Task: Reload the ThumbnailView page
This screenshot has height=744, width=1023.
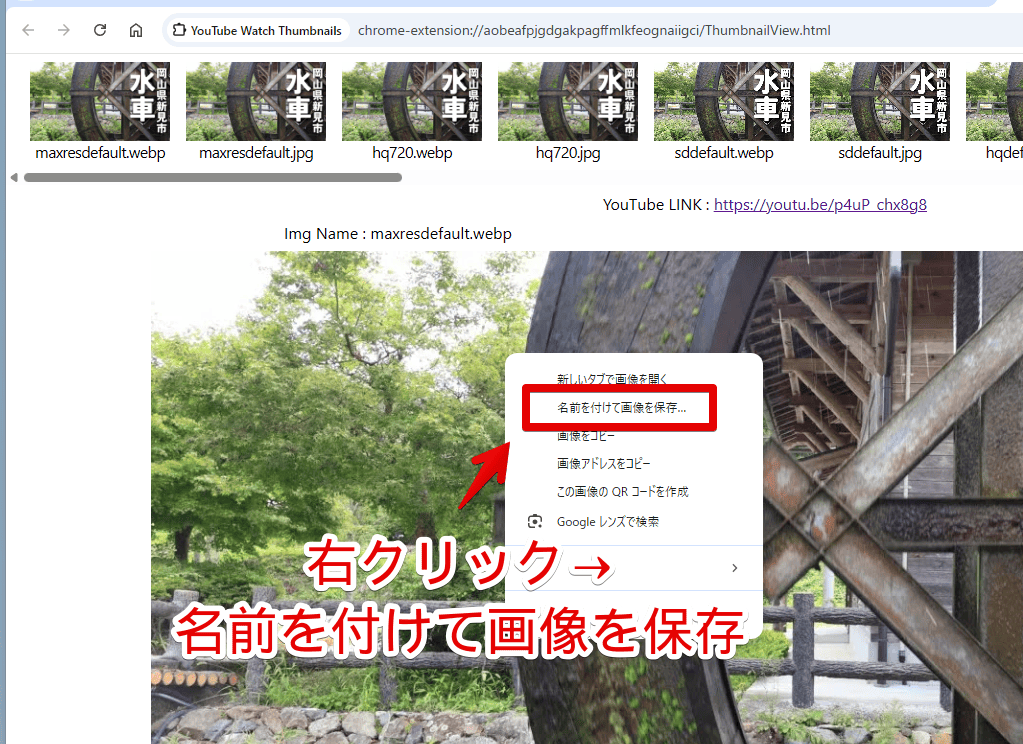Action: tap(99, 30)
